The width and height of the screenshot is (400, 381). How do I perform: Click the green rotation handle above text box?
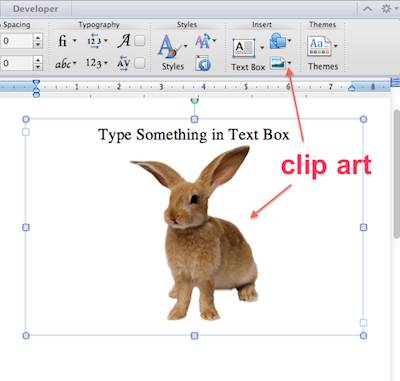click(194, 100)
